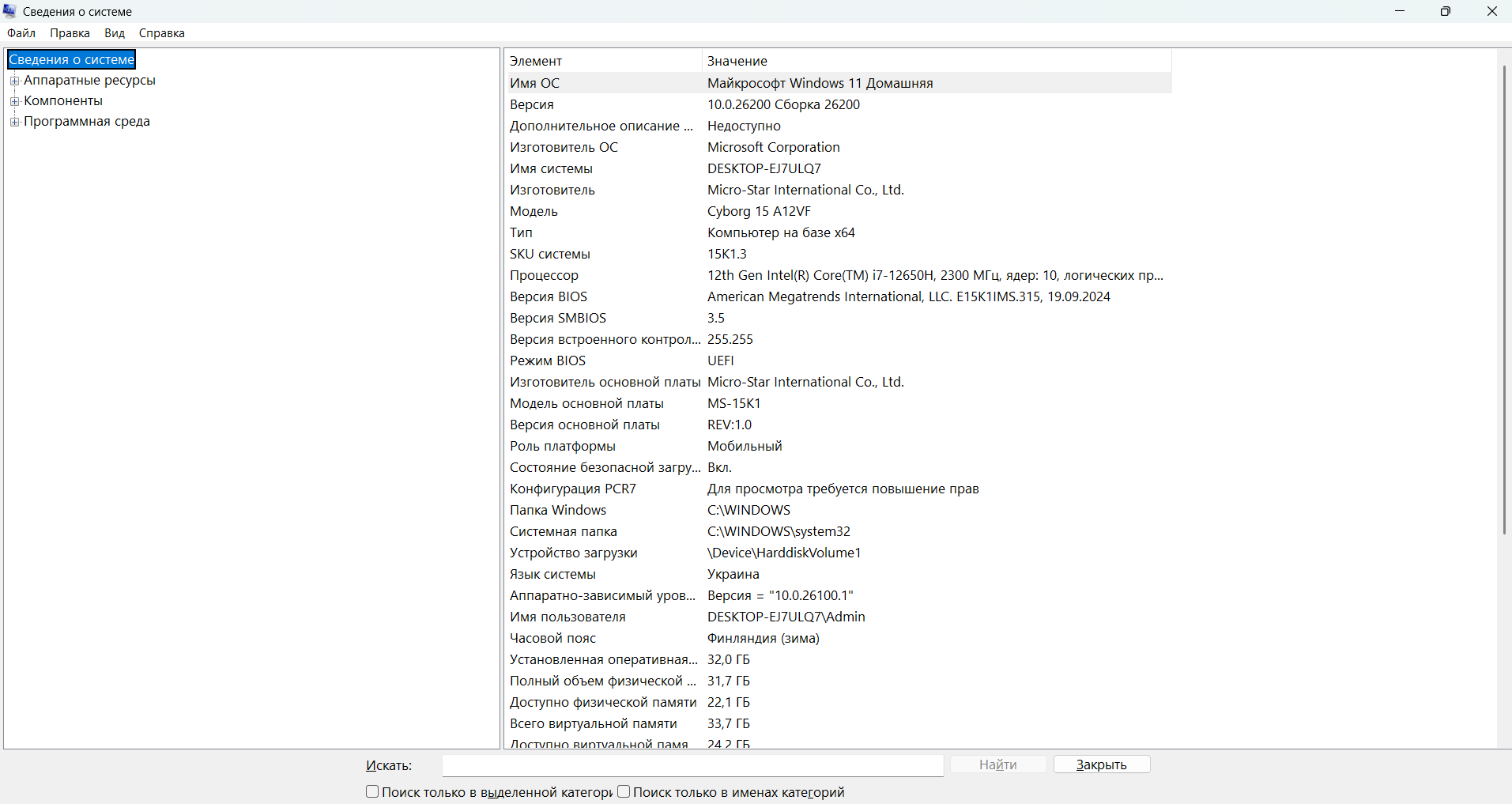The width and height of the screenshot is (1512, 804).
Task: Select the Версия BIOS row label
Action: point(549,296)
